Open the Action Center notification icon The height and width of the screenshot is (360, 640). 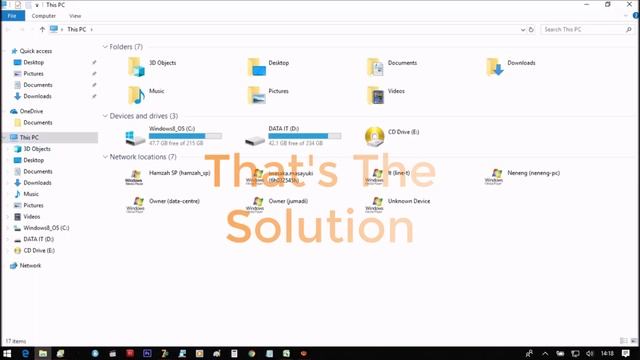pos(626,353)
